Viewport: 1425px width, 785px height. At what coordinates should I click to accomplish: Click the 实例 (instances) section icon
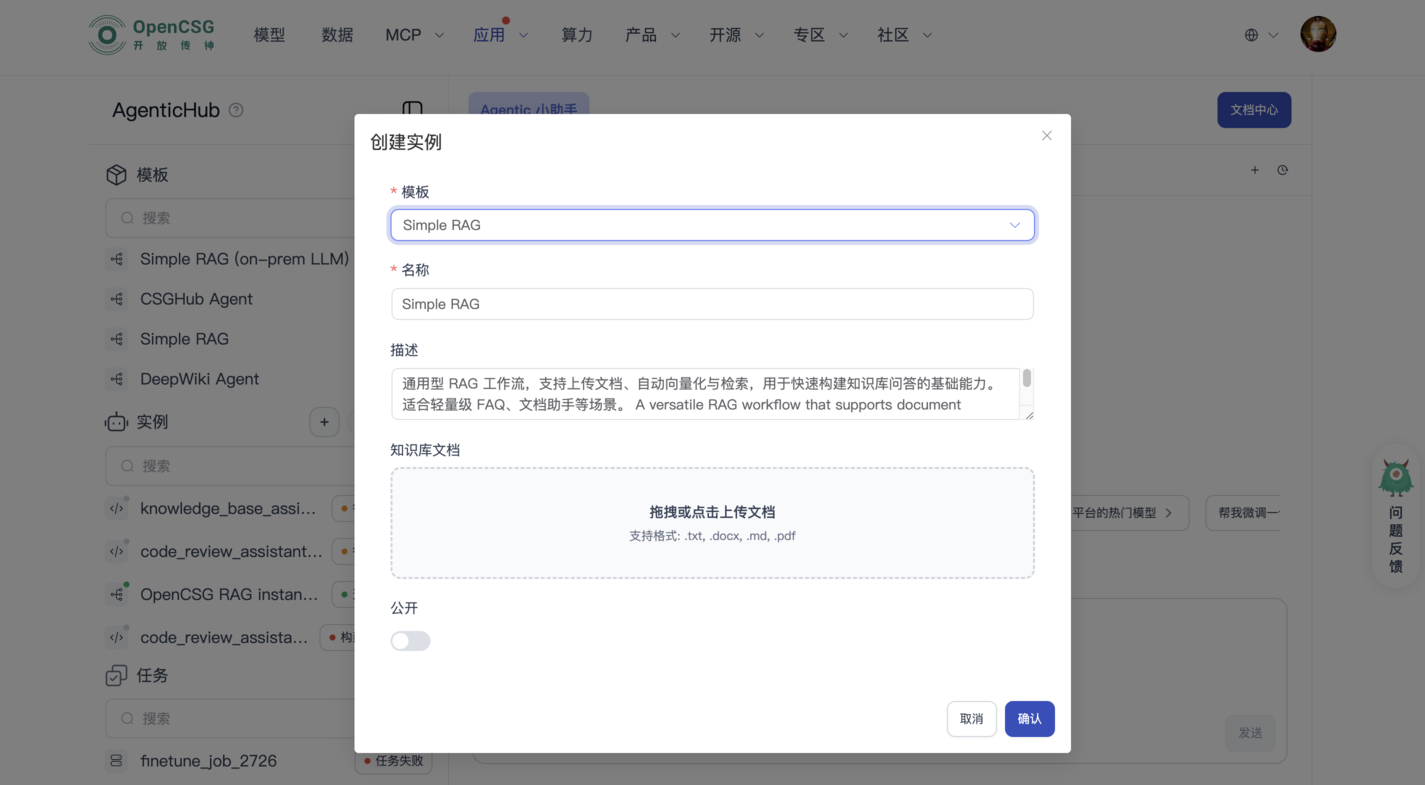[116, 421]
